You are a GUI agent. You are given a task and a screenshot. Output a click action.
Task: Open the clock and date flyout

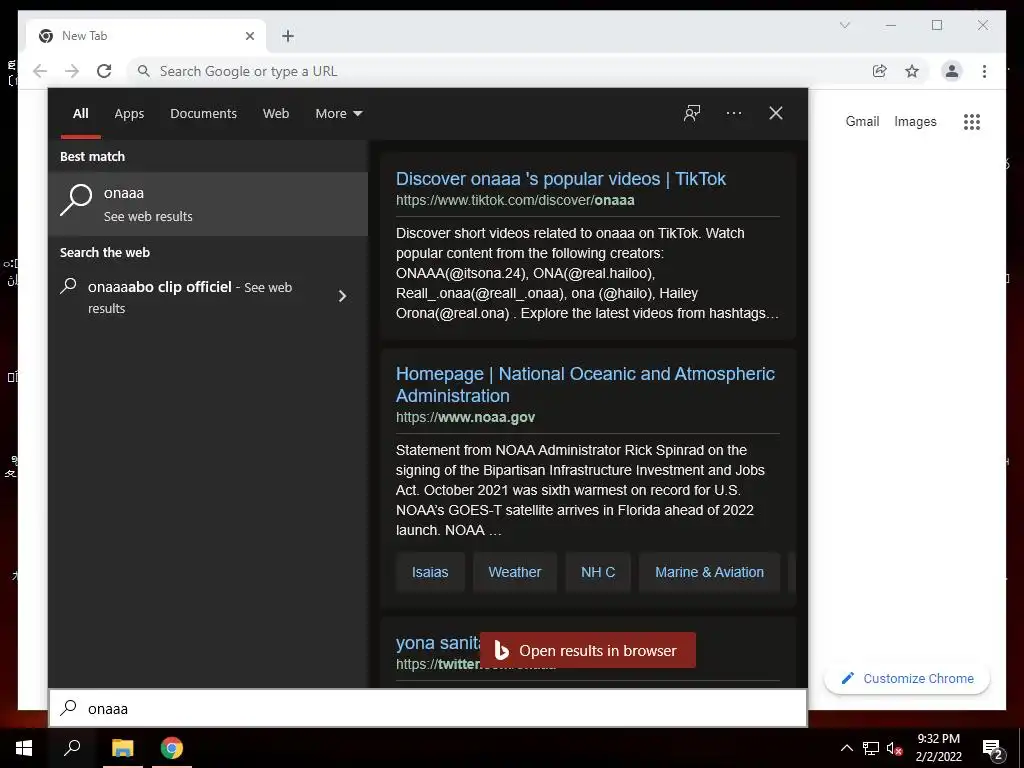click(x=938, y=748)
